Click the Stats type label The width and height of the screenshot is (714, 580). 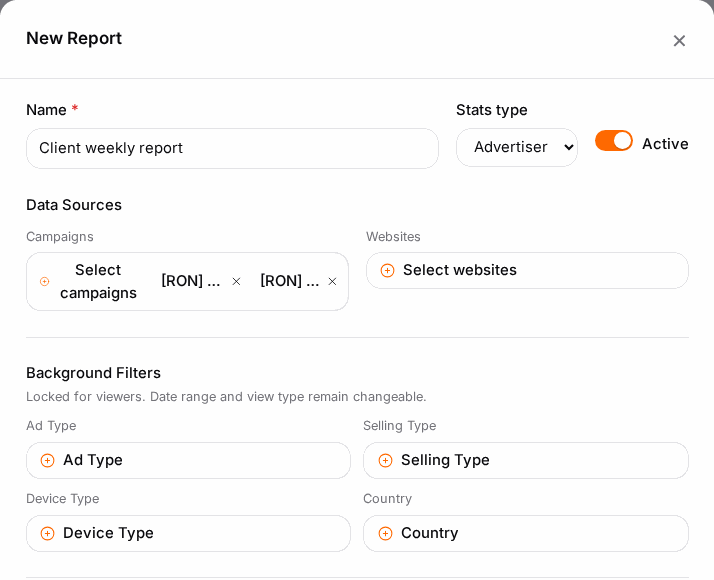tap(491, 110)
